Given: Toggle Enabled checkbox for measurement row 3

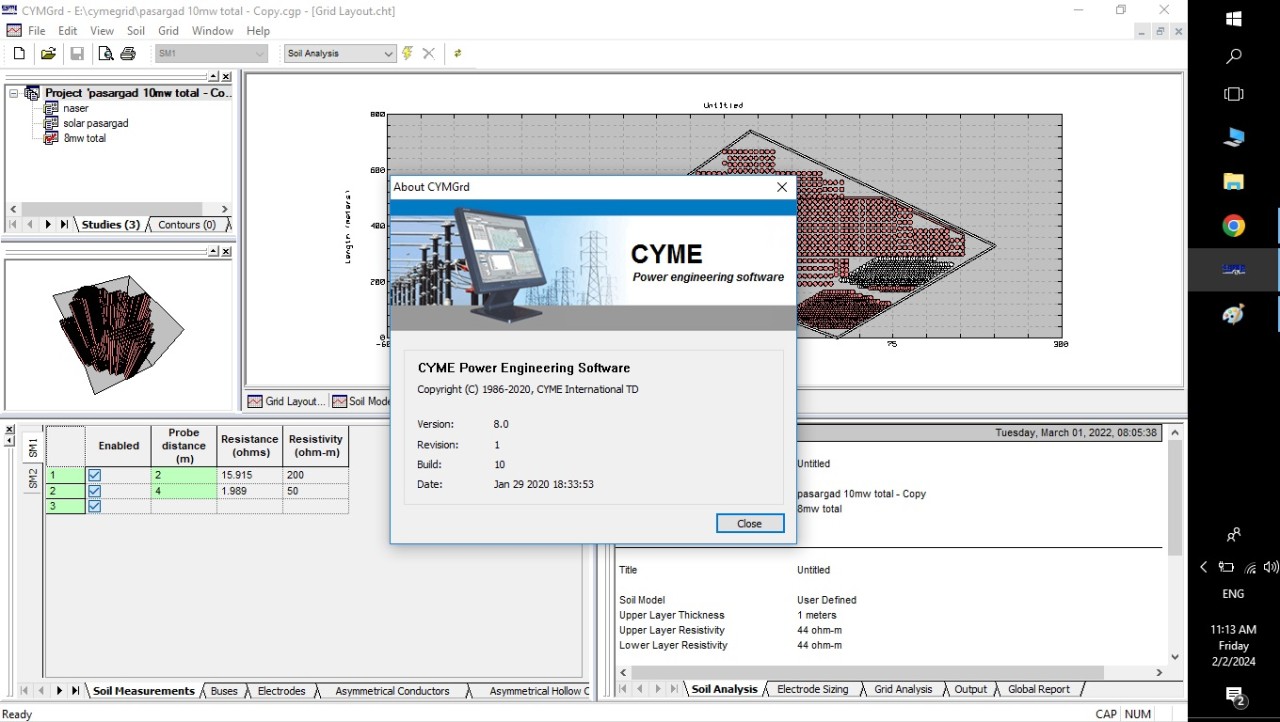Looking at the screenshot, I should coord(94,506).
